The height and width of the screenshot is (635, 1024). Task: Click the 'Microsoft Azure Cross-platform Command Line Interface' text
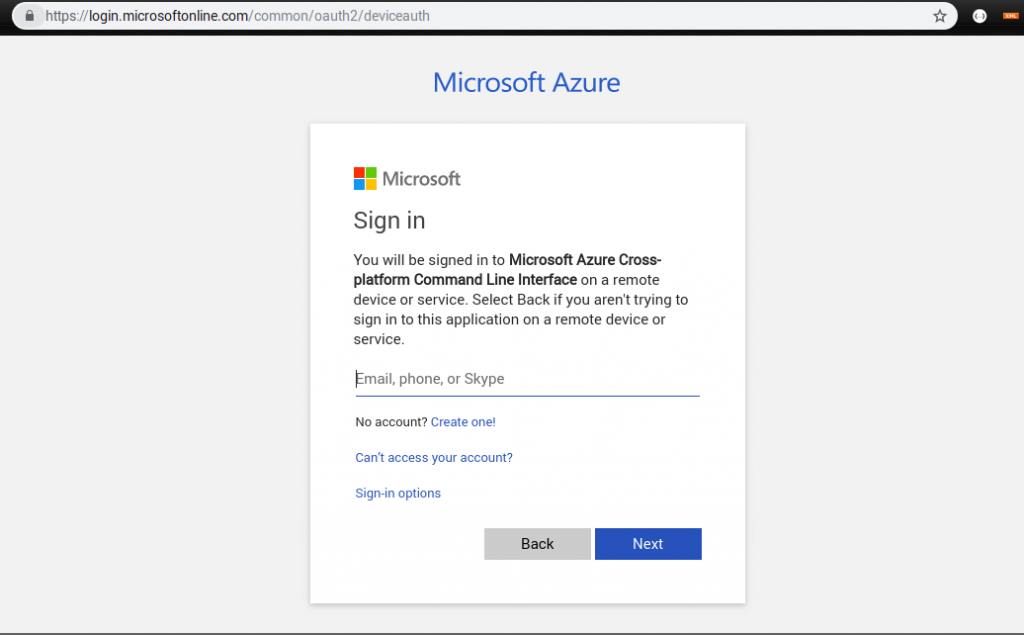[507, 270]
